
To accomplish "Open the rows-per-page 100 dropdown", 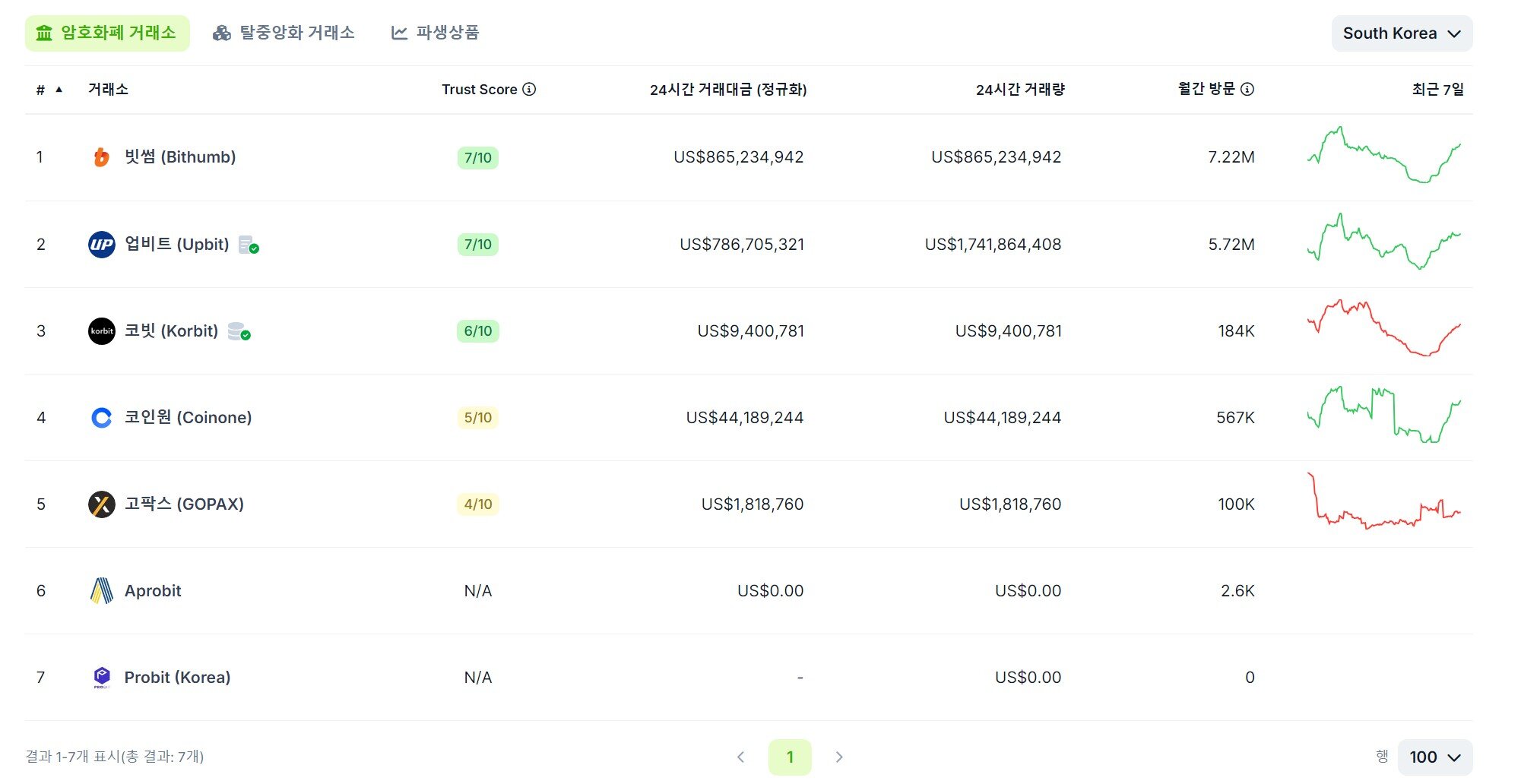I will (x=1434, y=757).
